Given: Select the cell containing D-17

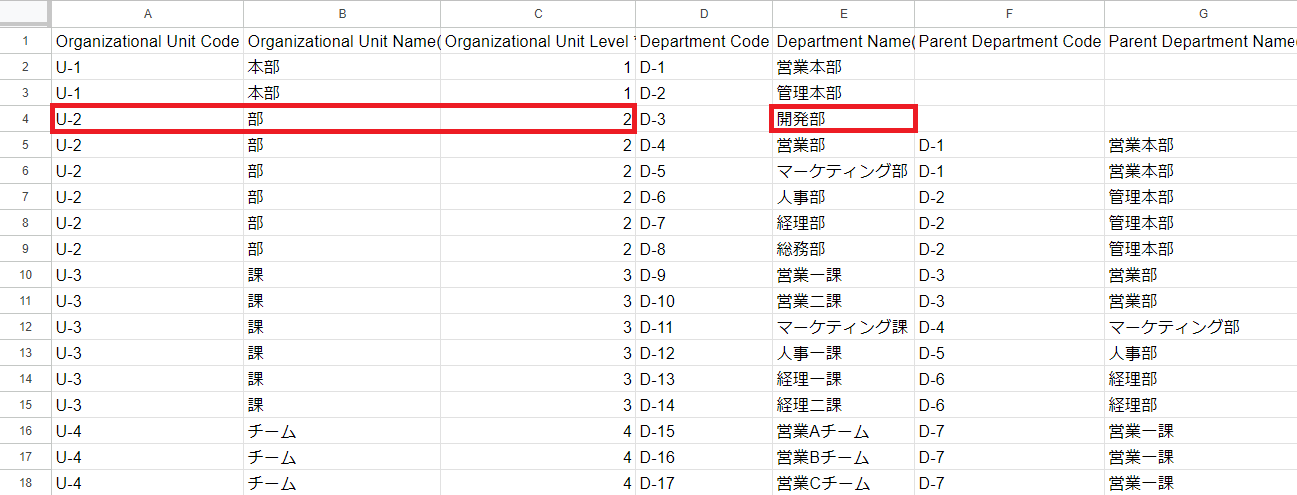Looking at the screenshot, I should point(703,483).
